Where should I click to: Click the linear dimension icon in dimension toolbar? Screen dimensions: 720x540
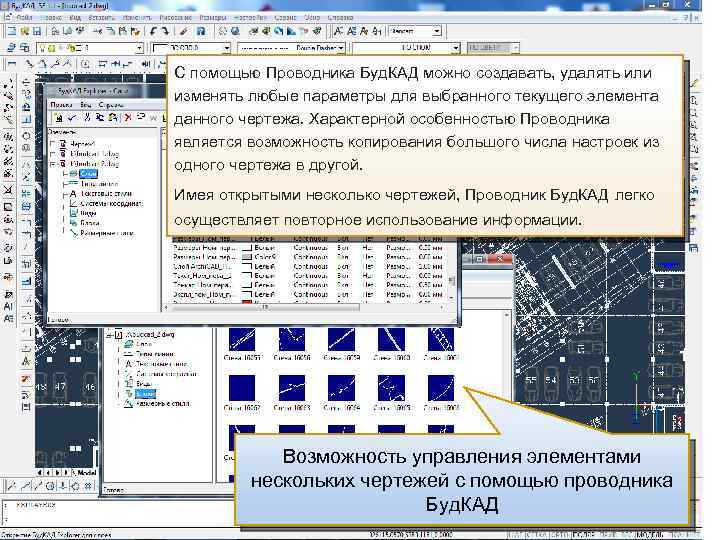11,63
